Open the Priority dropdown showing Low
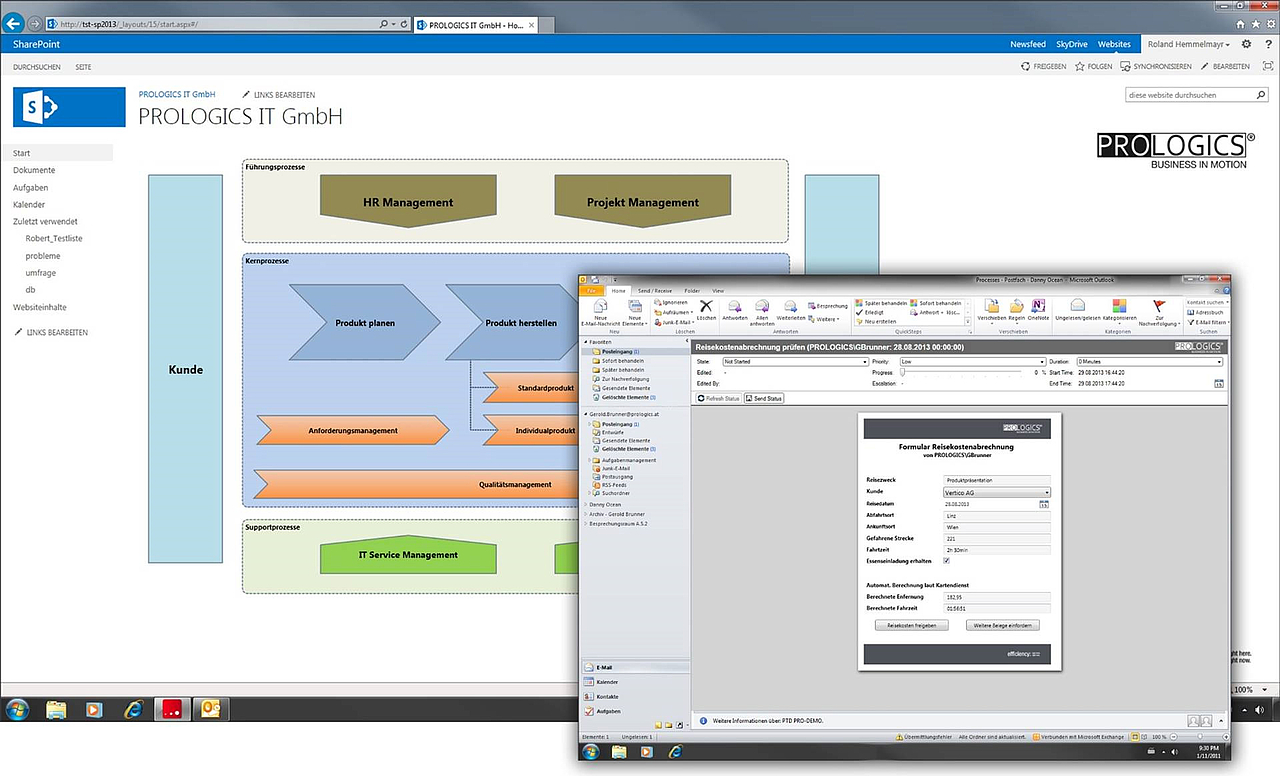1280x776 pixels. [x=972, y=362]
